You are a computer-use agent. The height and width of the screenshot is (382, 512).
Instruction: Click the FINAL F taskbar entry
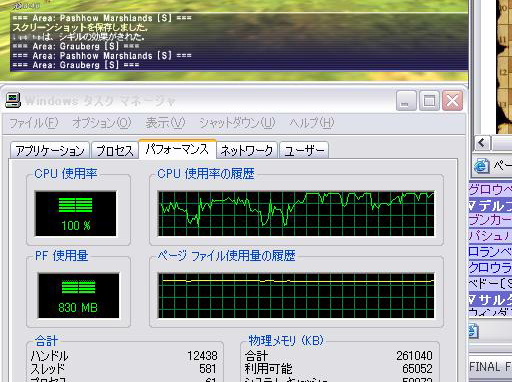pos(490,367)
